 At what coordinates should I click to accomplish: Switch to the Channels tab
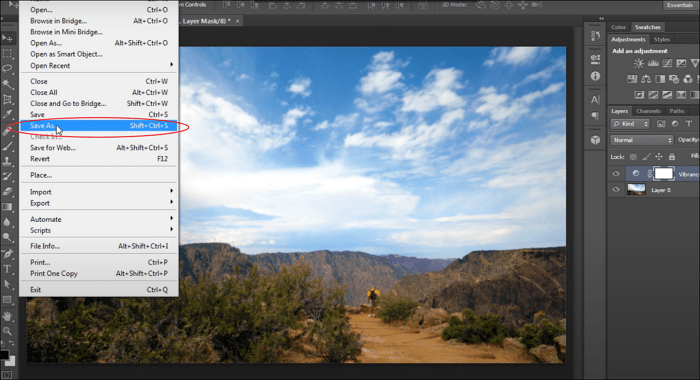click(x=648, y=111)
